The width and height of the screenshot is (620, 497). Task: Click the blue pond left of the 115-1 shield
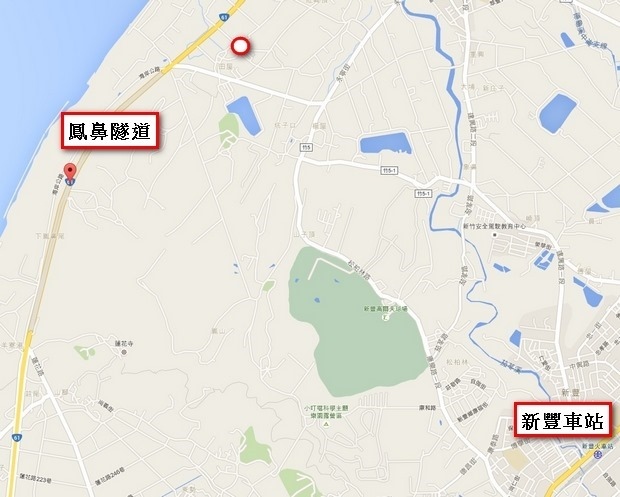(x=385, y=143)
